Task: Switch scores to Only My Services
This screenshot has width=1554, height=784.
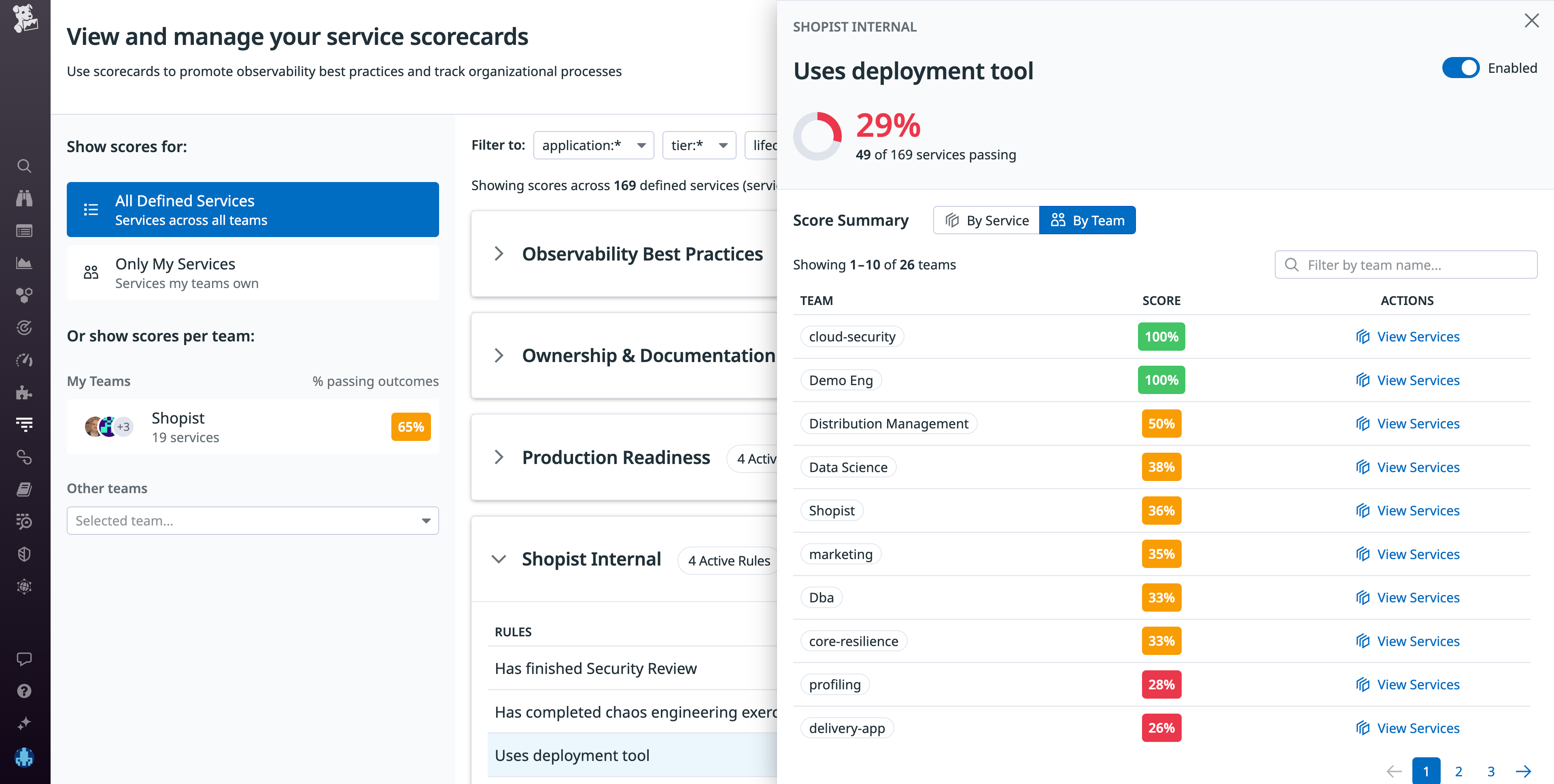Action: click(253, 272)
